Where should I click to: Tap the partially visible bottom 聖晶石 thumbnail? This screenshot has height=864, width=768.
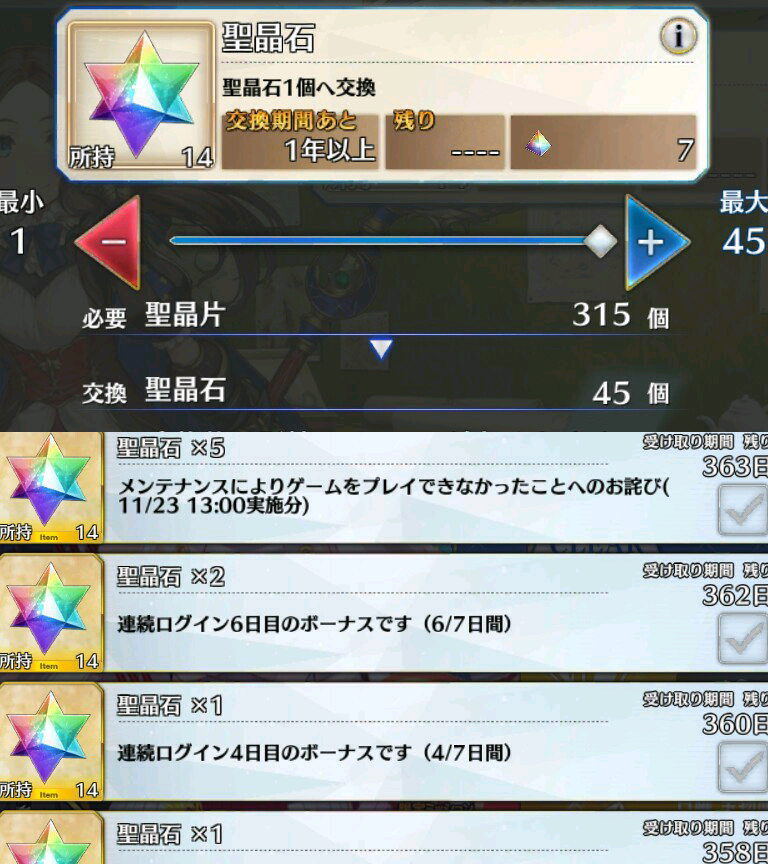pos(51,838)
